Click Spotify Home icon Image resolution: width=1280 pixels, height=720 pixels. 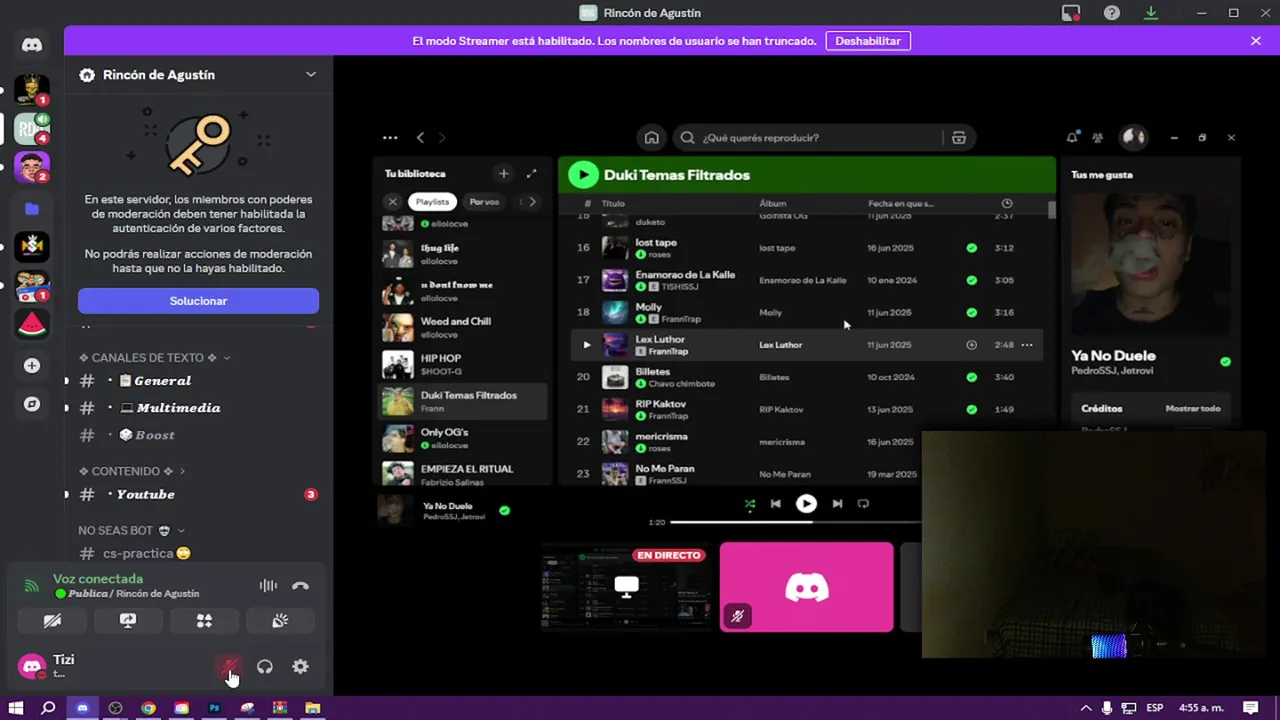pyautogui.click(x=651, y=138)
